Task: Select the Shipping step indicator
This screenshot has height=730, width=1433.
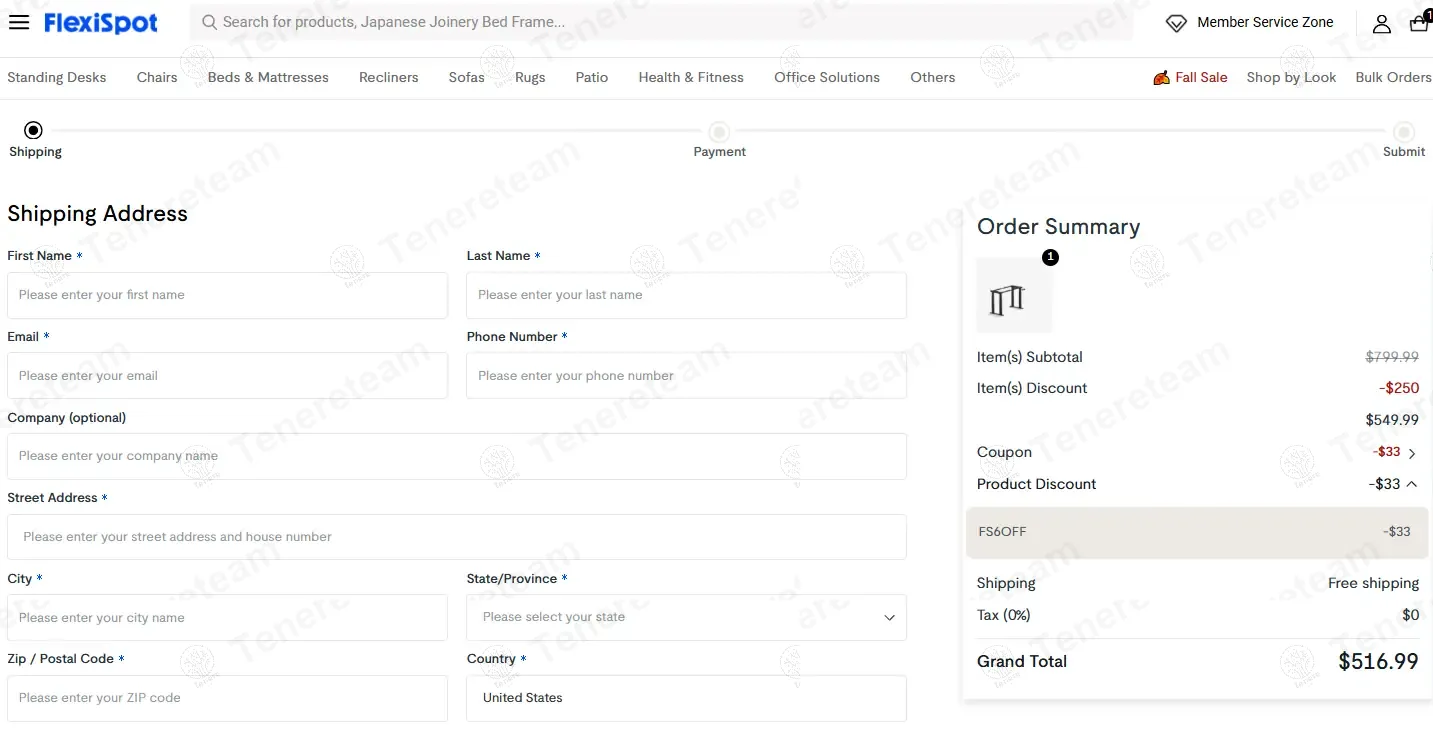Action: tap(34, 130)
